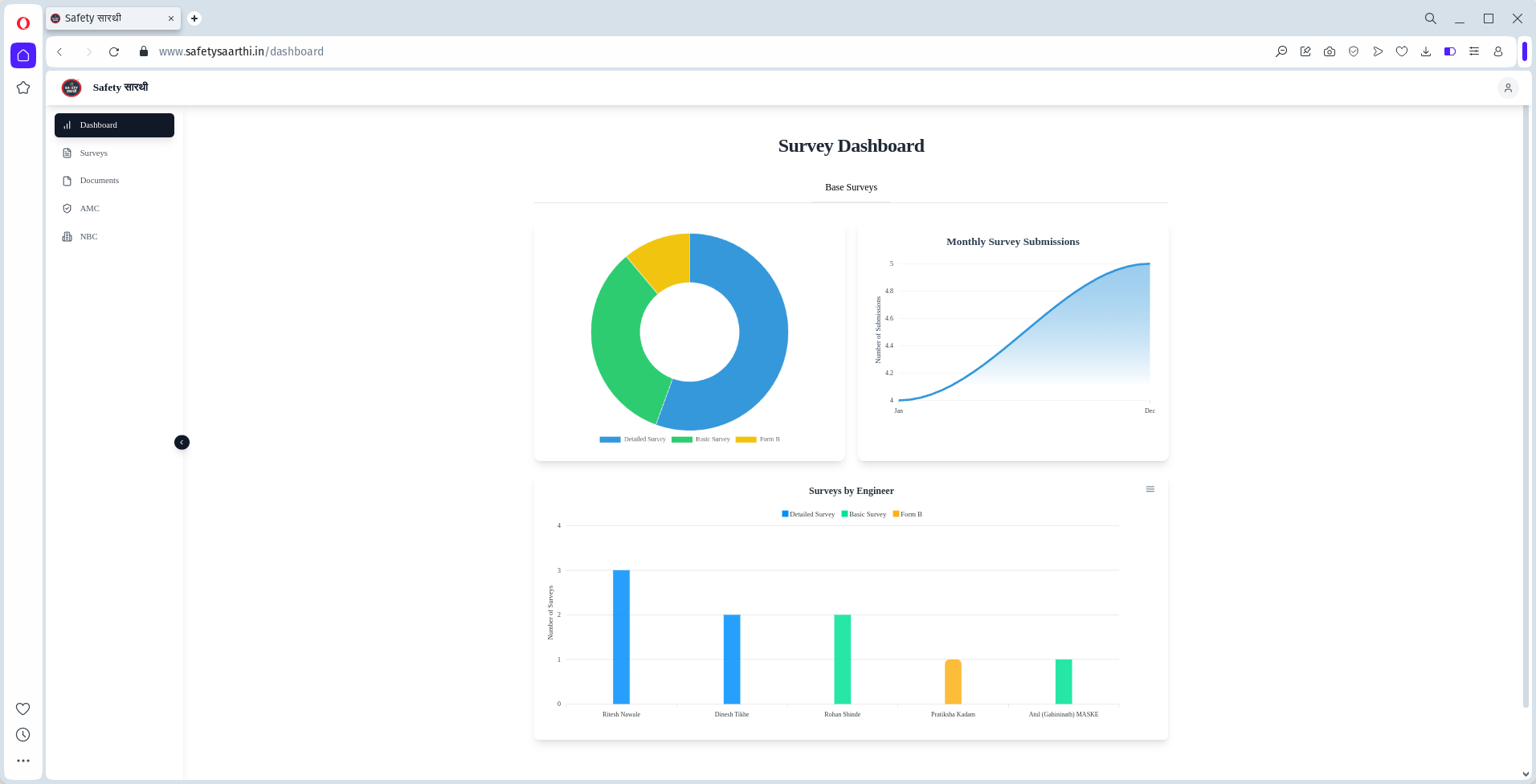Screen dimensions: 1536x784
Task: Open the downloads panel icon
Action: click(1426, 51)
